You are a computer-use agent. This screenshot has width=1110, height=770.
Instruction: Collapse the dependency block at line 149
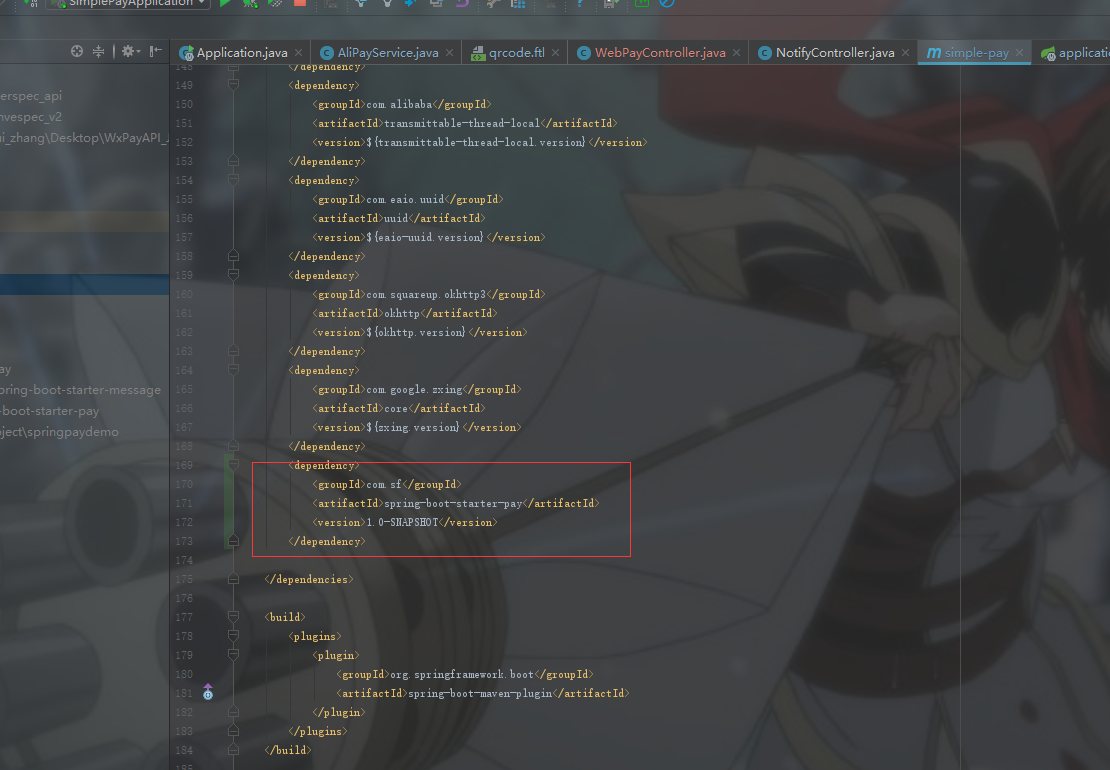[x=233, y=85]
